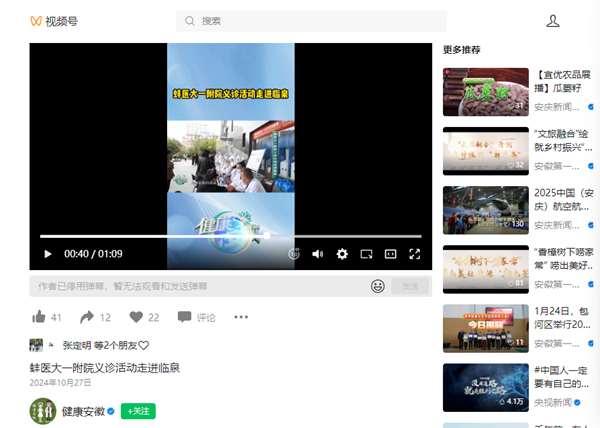
Task: Play the video with the play button
Action: (48, 254)
